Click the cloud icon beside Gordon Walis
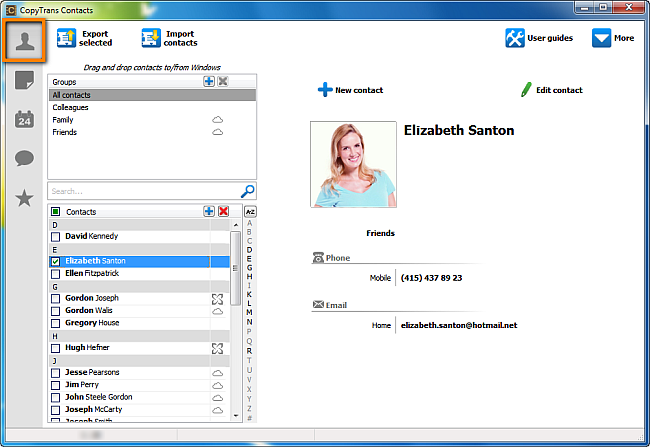 pos(218,311)
